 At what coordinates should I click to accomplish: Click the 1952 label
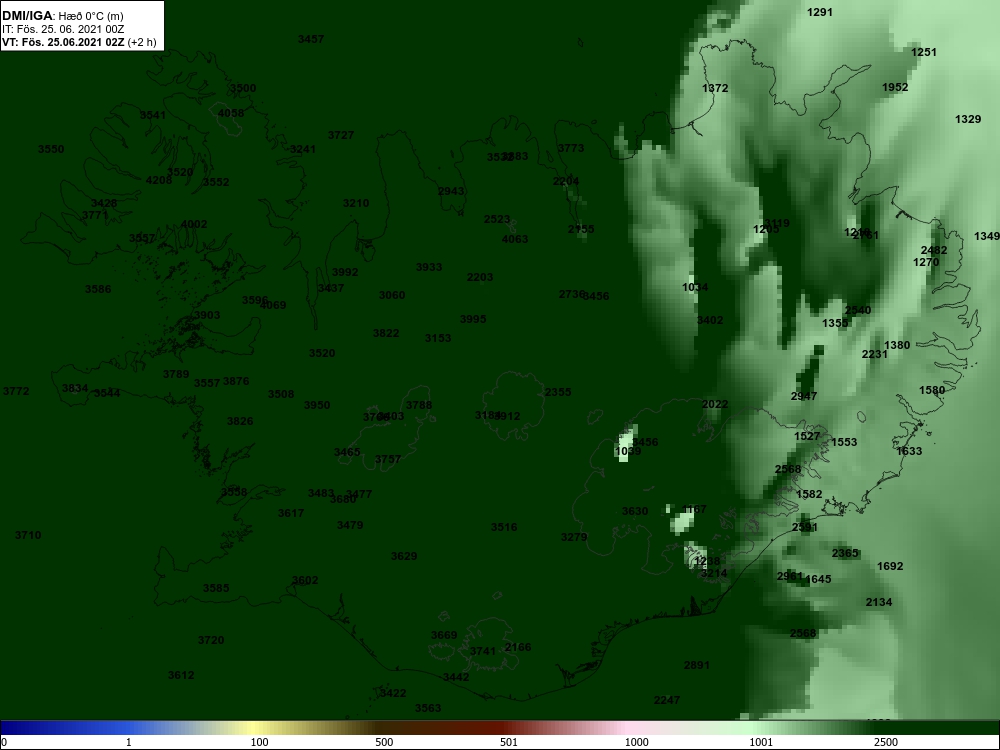coord(895,87)
